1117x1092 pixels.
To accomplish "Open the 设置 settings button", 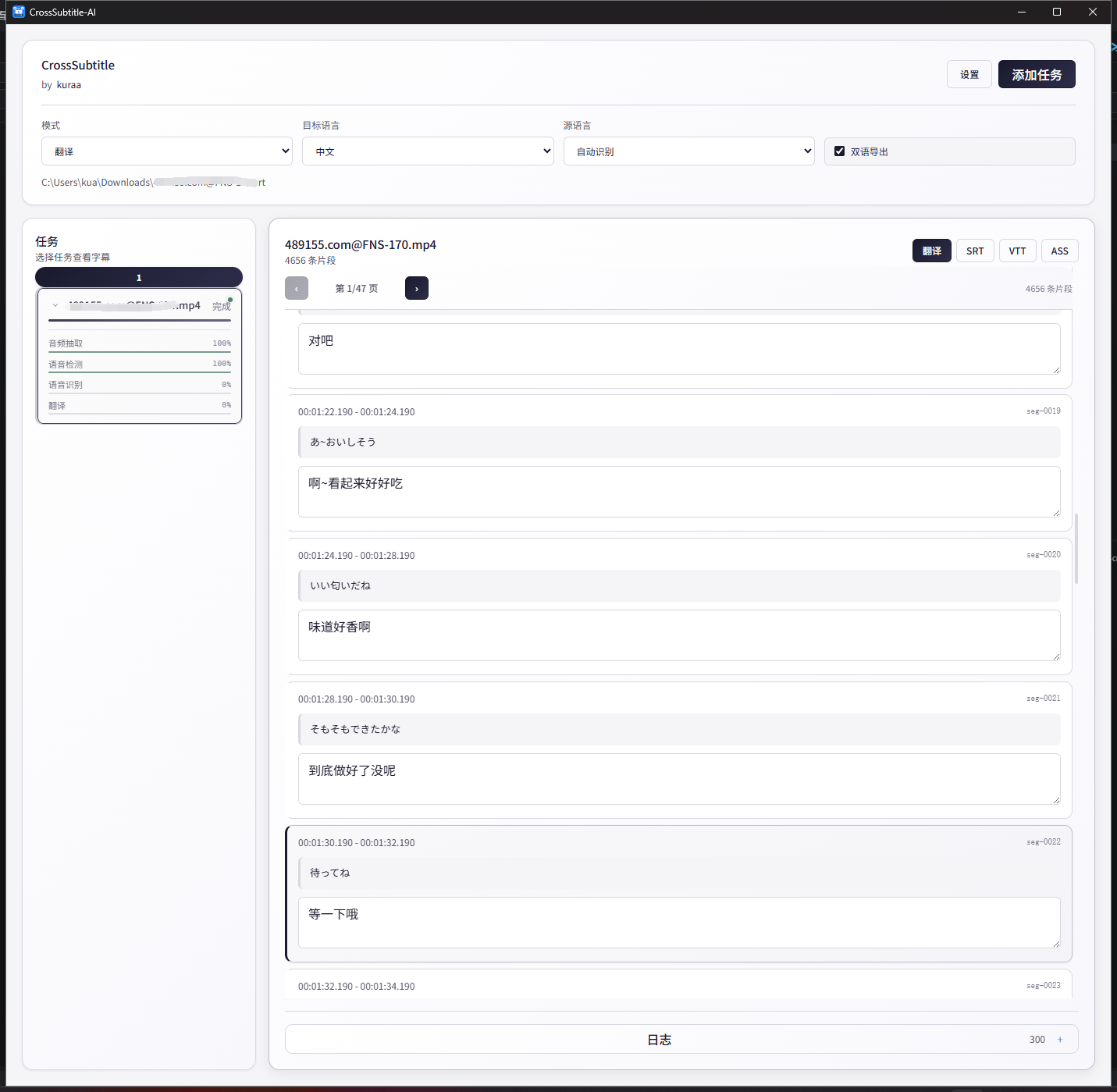I will [x=969, y=74].
